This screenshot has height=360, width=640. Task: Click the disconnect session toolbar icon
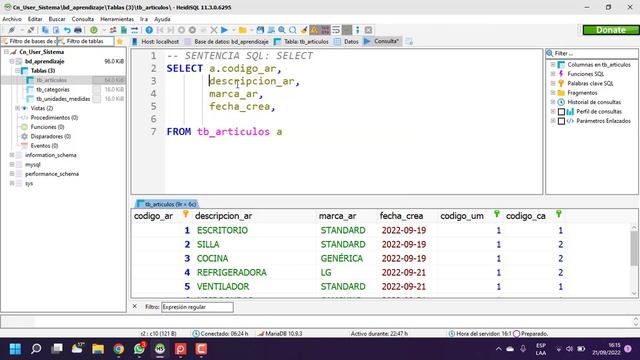[x=31, y=30]
